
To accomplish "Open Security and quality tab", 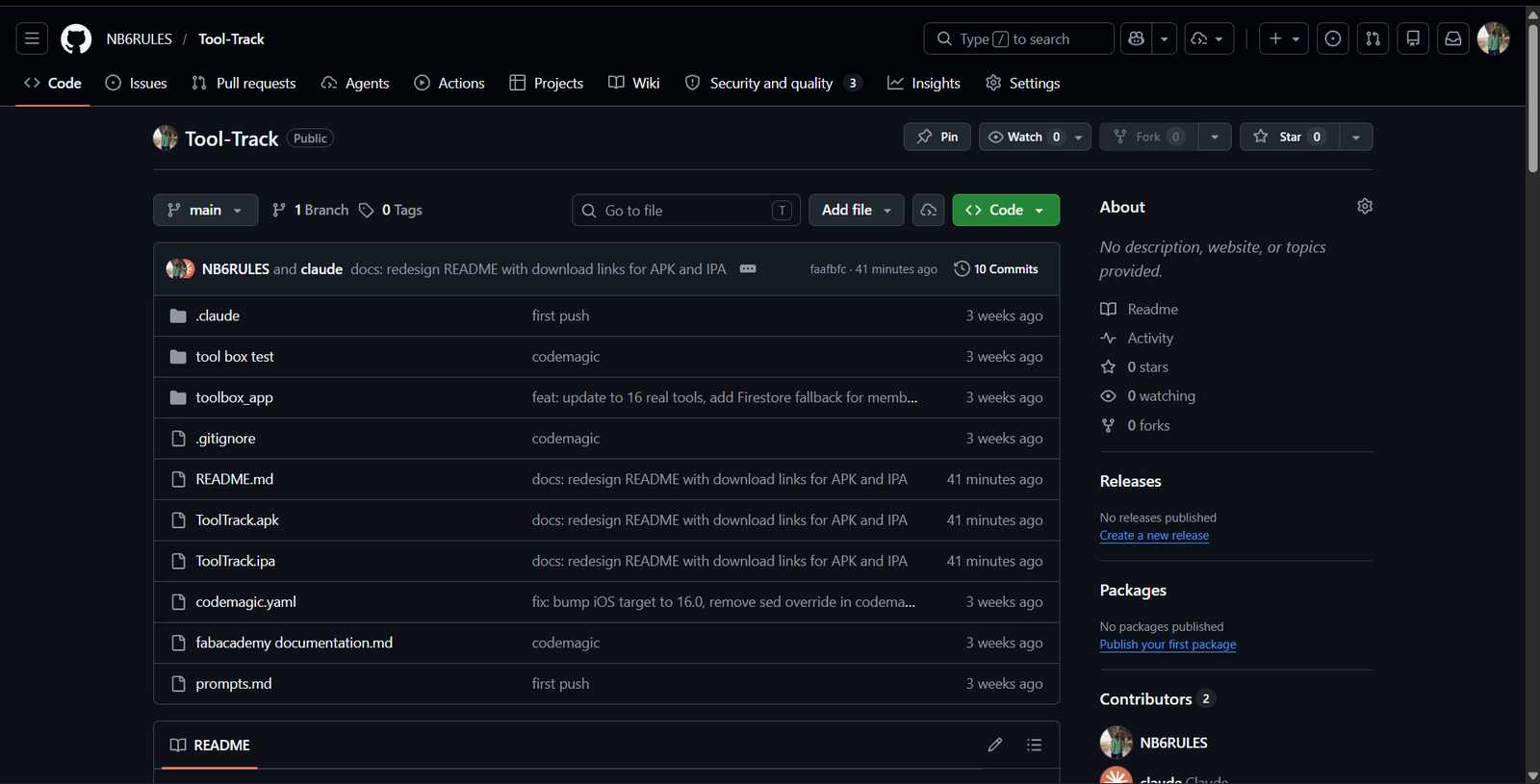I will point(773,83).
